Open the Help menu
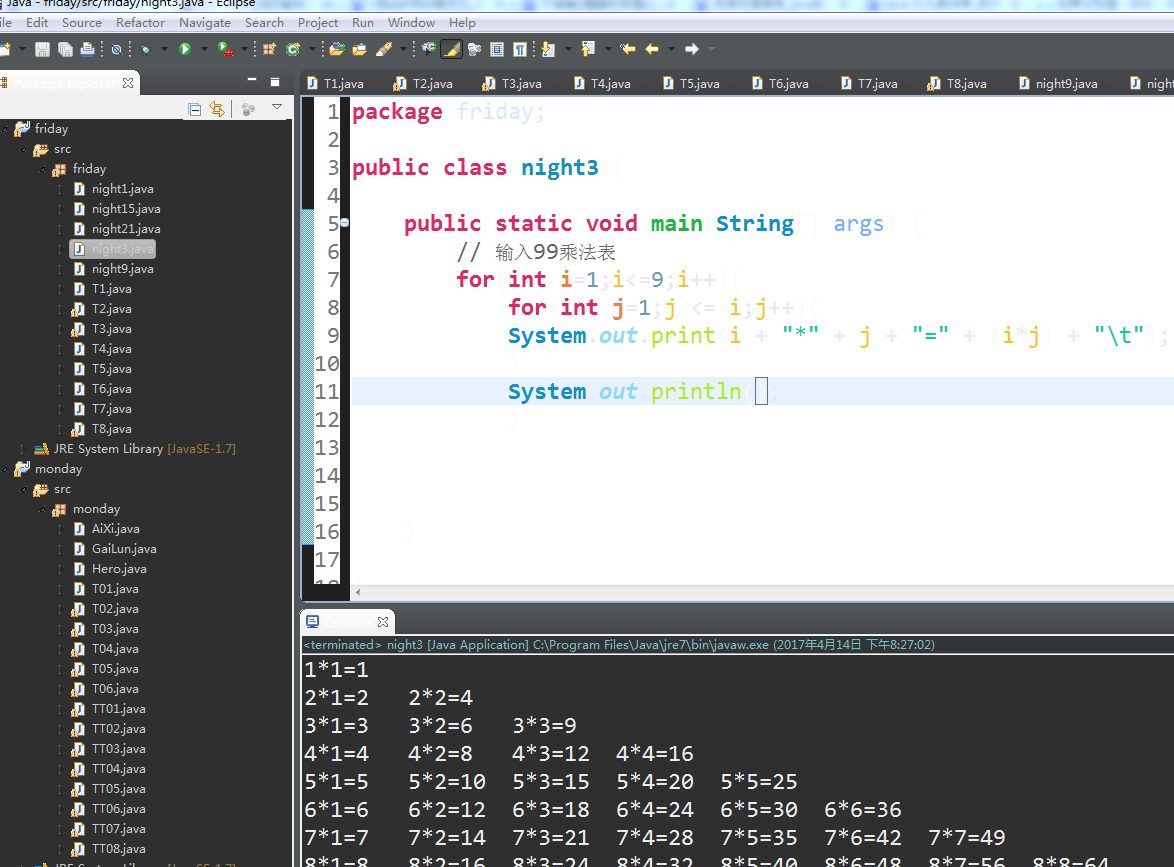 (462, 22)
